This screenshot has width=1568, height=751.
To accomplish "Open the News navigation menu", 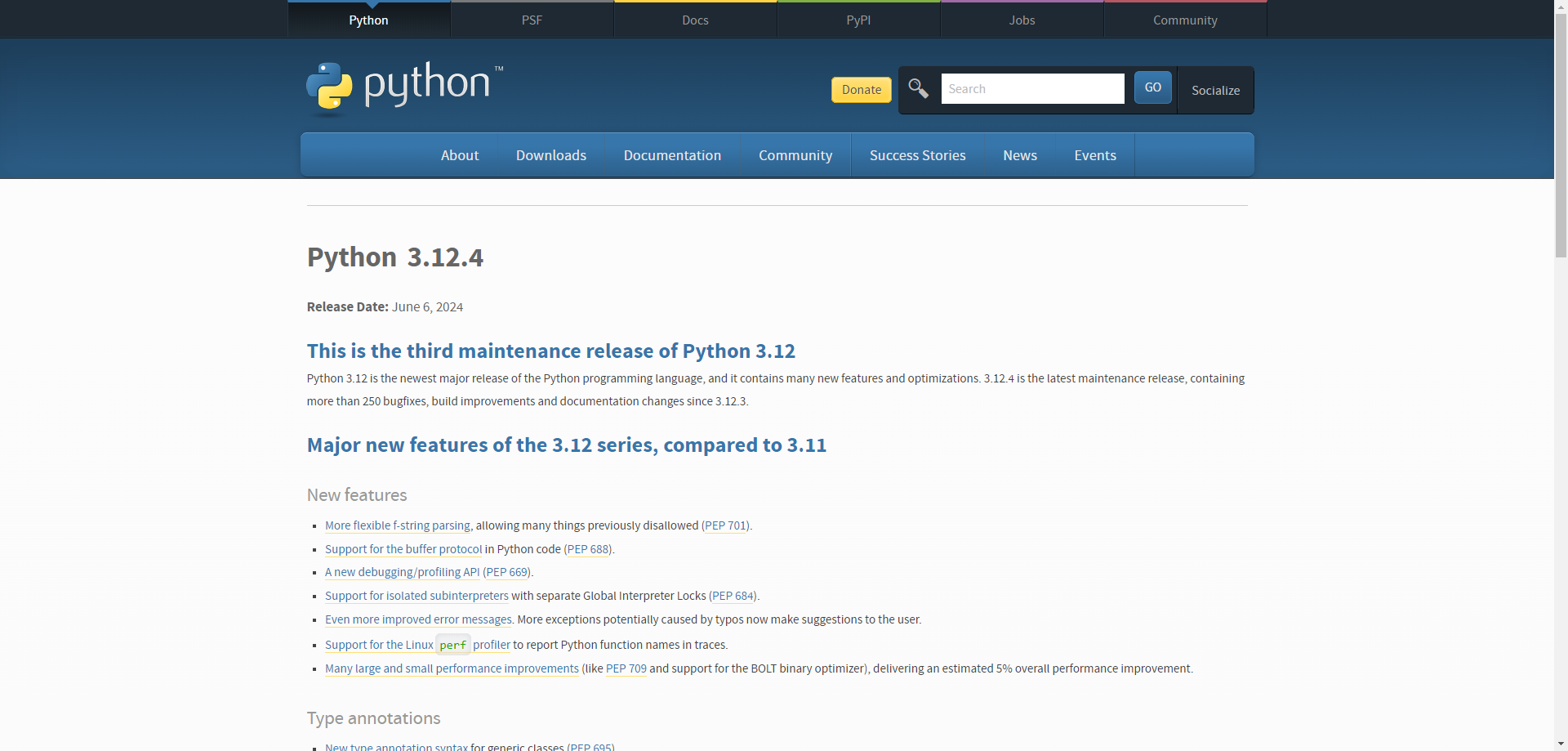I will pyautogui.click(x=1020, y=155).
